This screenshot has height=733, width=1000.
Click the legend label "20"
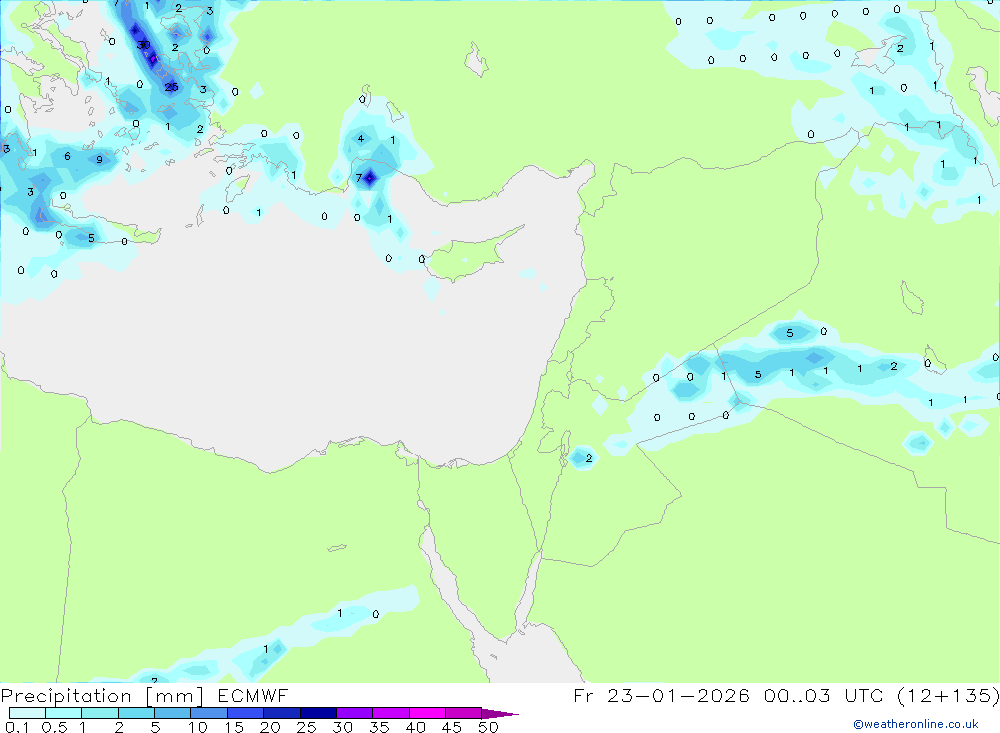tap(270, 727)
